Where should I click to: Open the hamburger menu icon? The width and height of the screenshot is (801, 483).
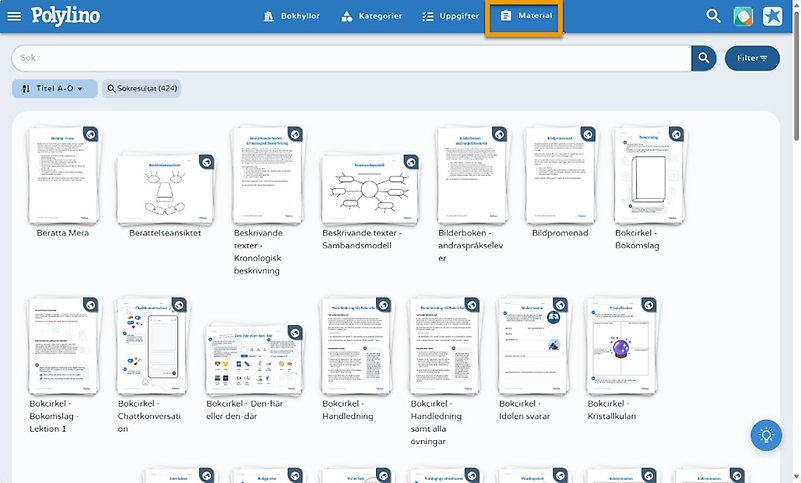coord(14,16)
